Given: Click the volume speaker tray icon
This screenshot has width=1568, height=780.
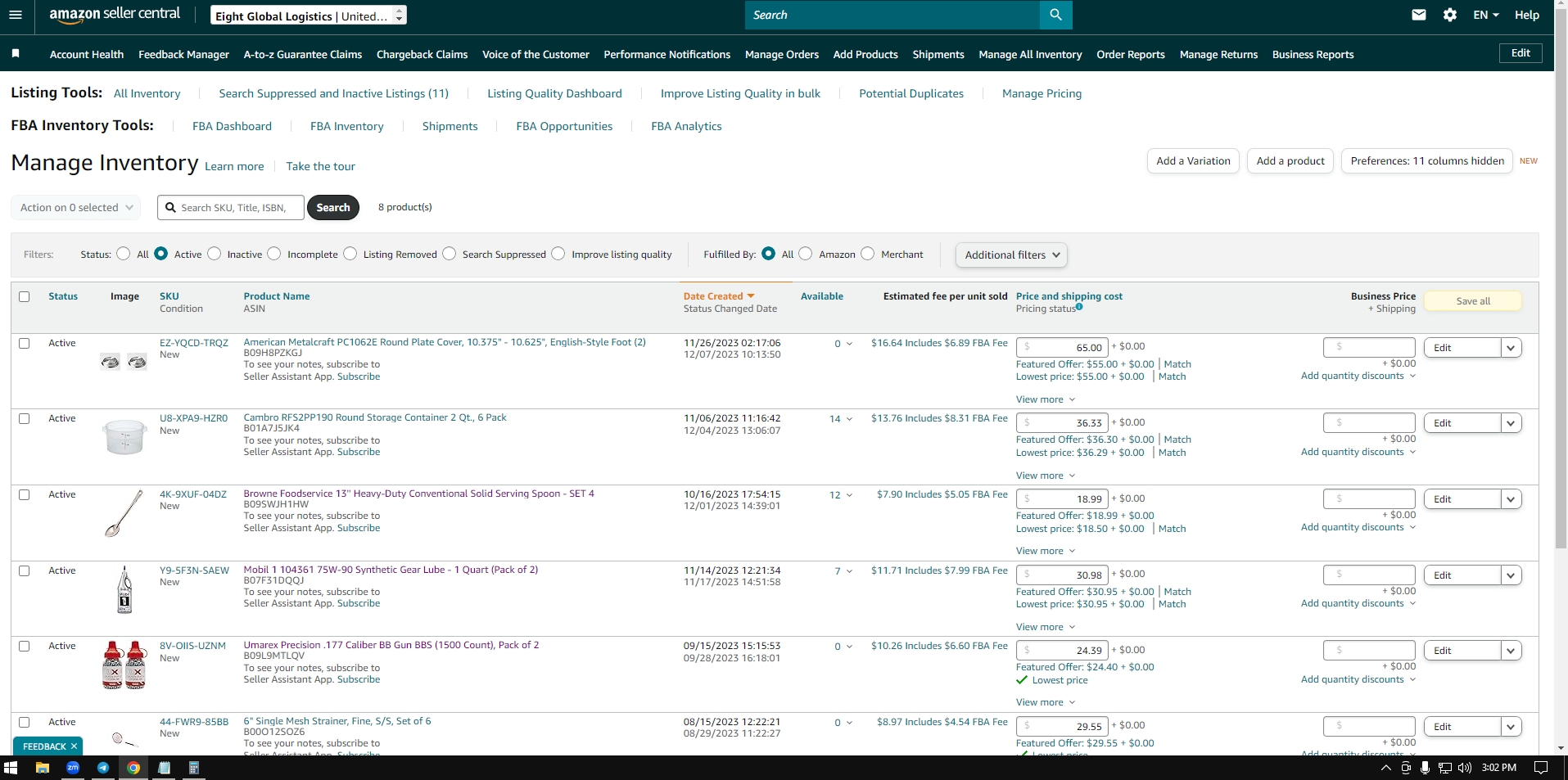Looking at the screenshot, I should point(1465,768).
